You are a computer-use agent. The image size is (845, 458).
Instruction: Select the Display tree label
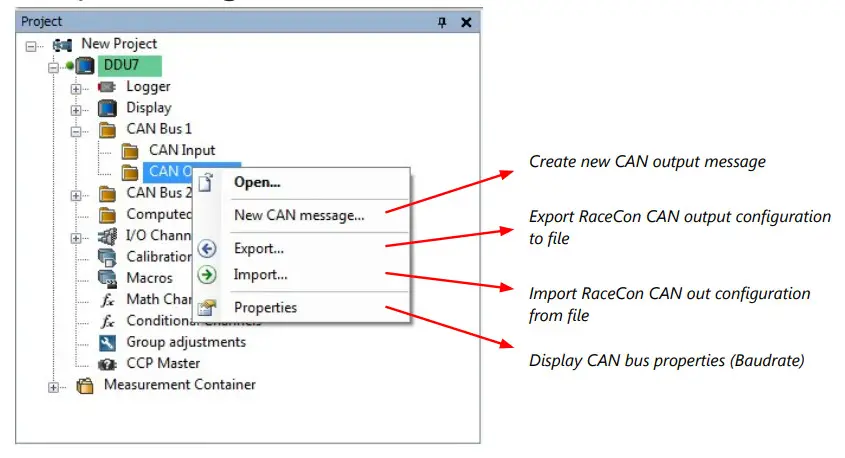pyautogui.click(x=149, y=108)
